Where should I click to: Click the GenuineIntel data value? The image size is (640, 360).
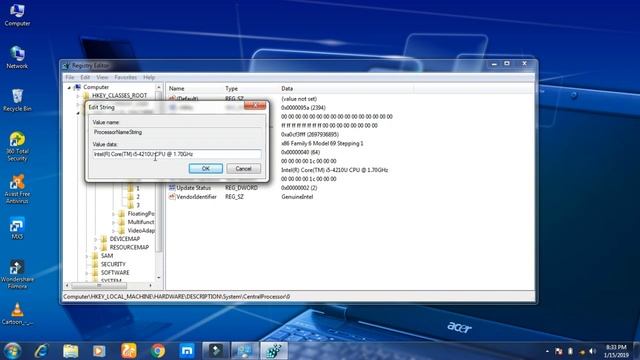point(297,197)
